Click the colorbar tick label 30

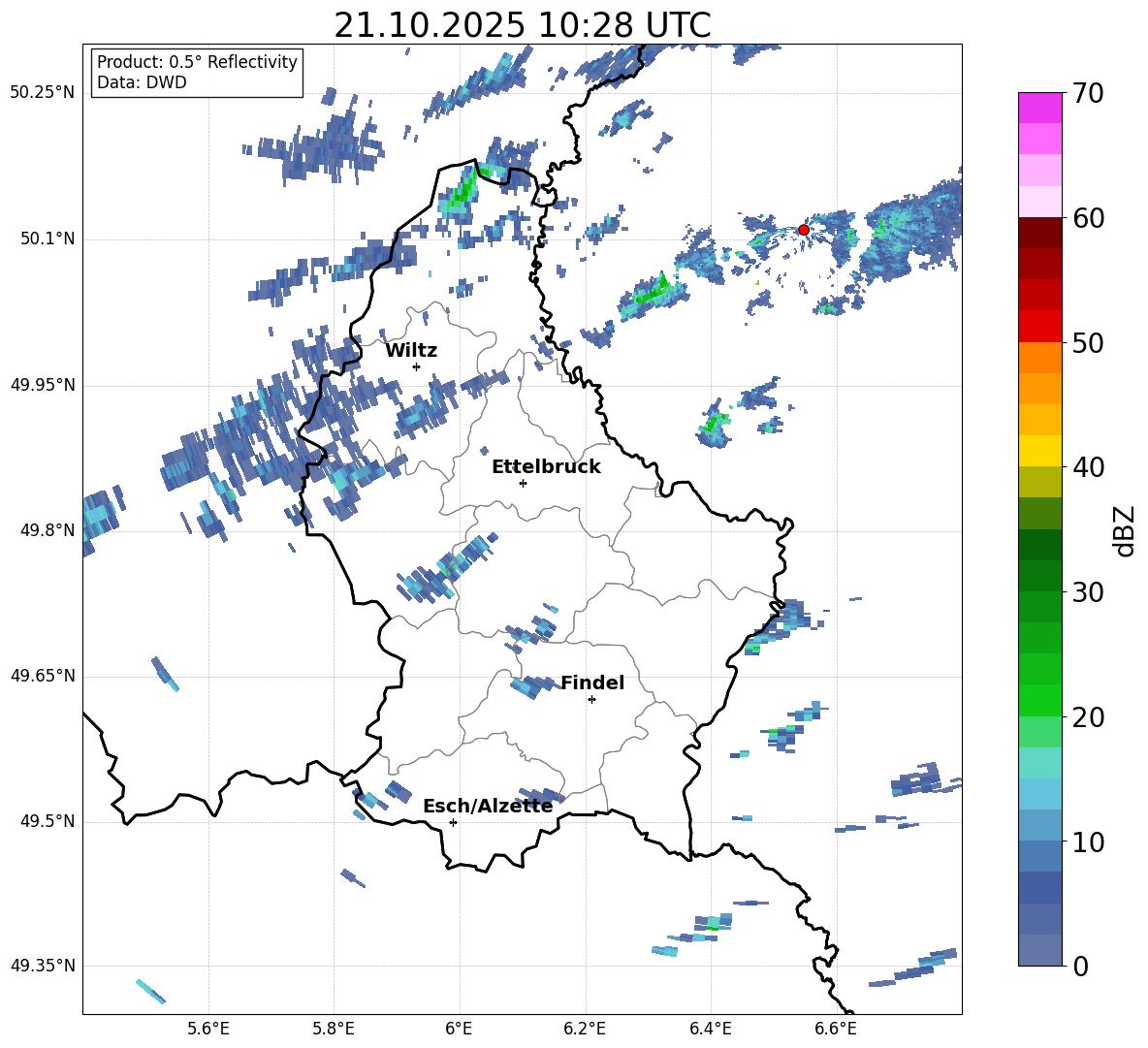click(x=1088, y=592)
